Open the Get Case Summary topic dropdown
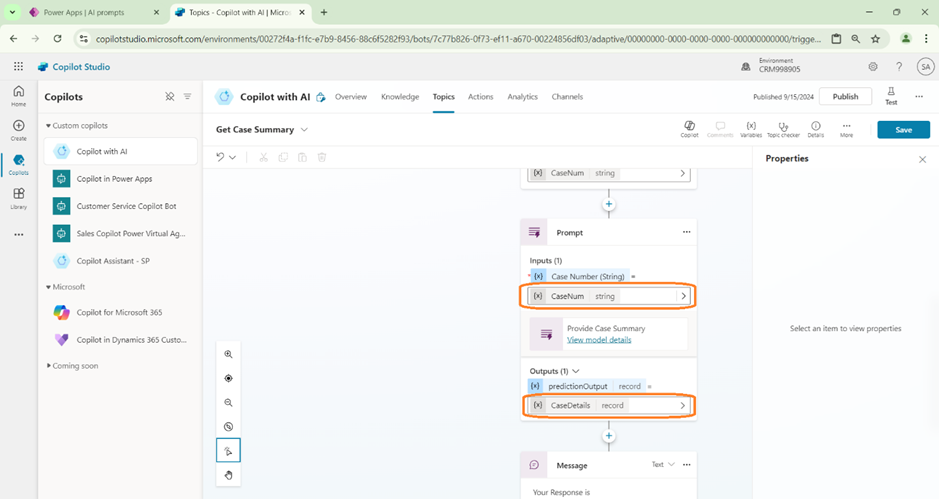This screenshot has width=939, height=499. (304, 130)
